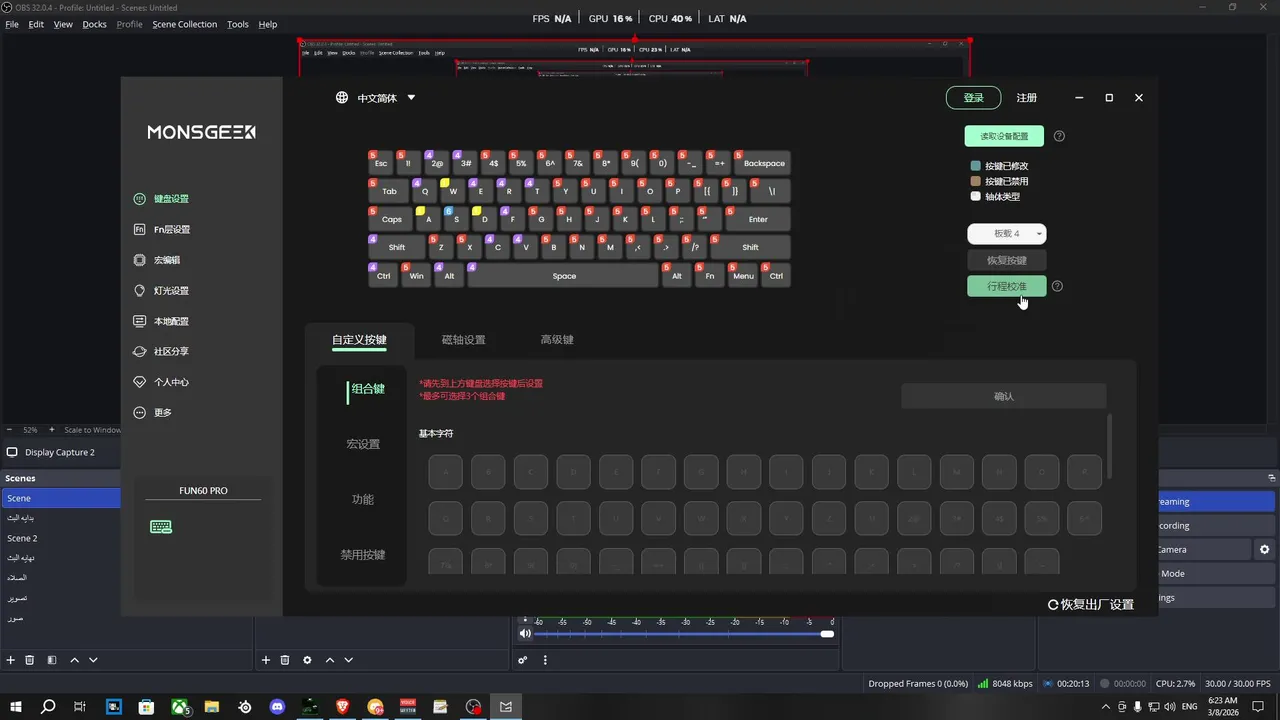The width and height of the screenshot is (1280, 720).
Task: Switch to 磁轴设置 tab
Action: [x=463, y=340]
